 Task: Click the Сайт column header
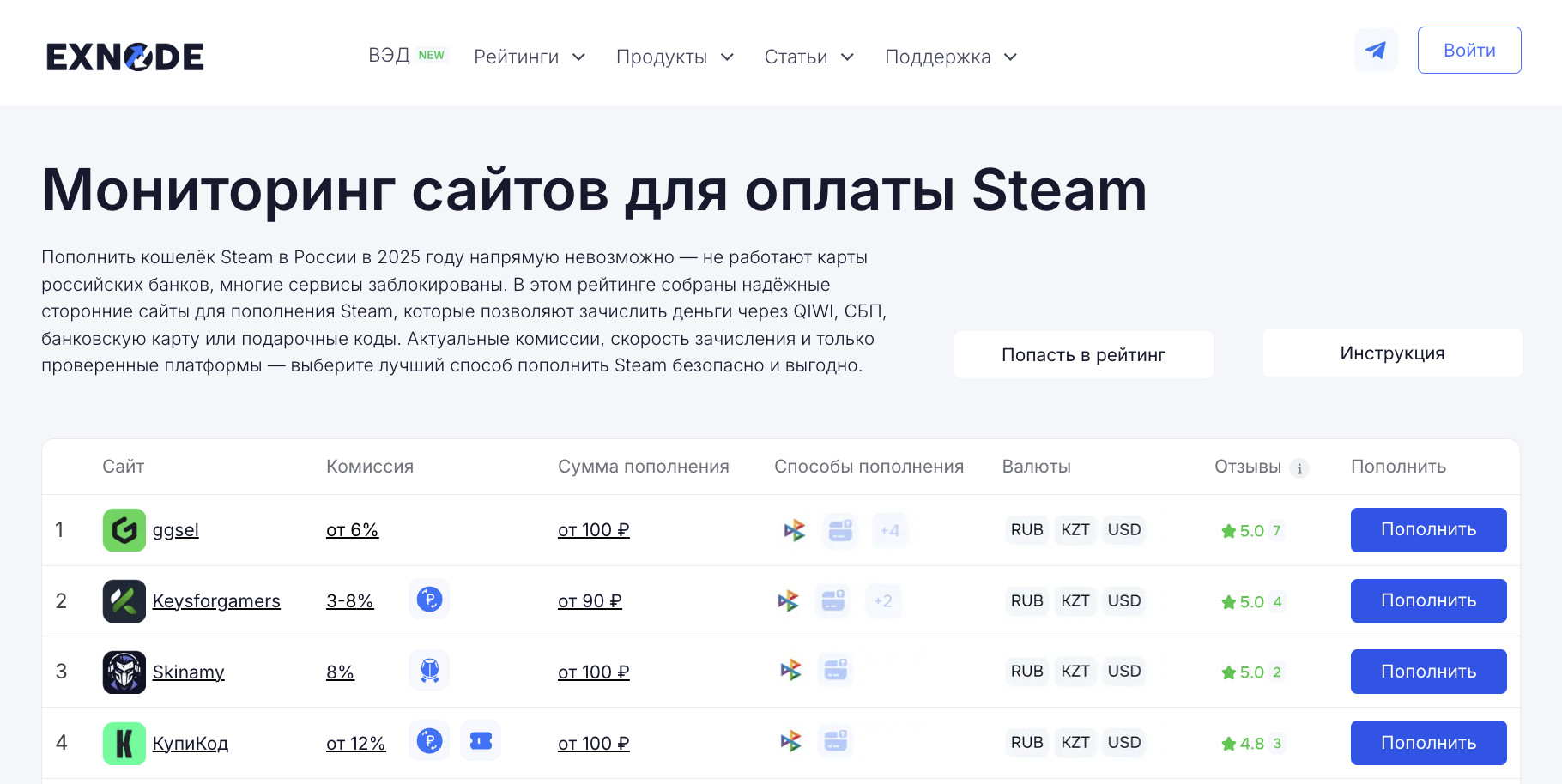(x=124, y=467)
